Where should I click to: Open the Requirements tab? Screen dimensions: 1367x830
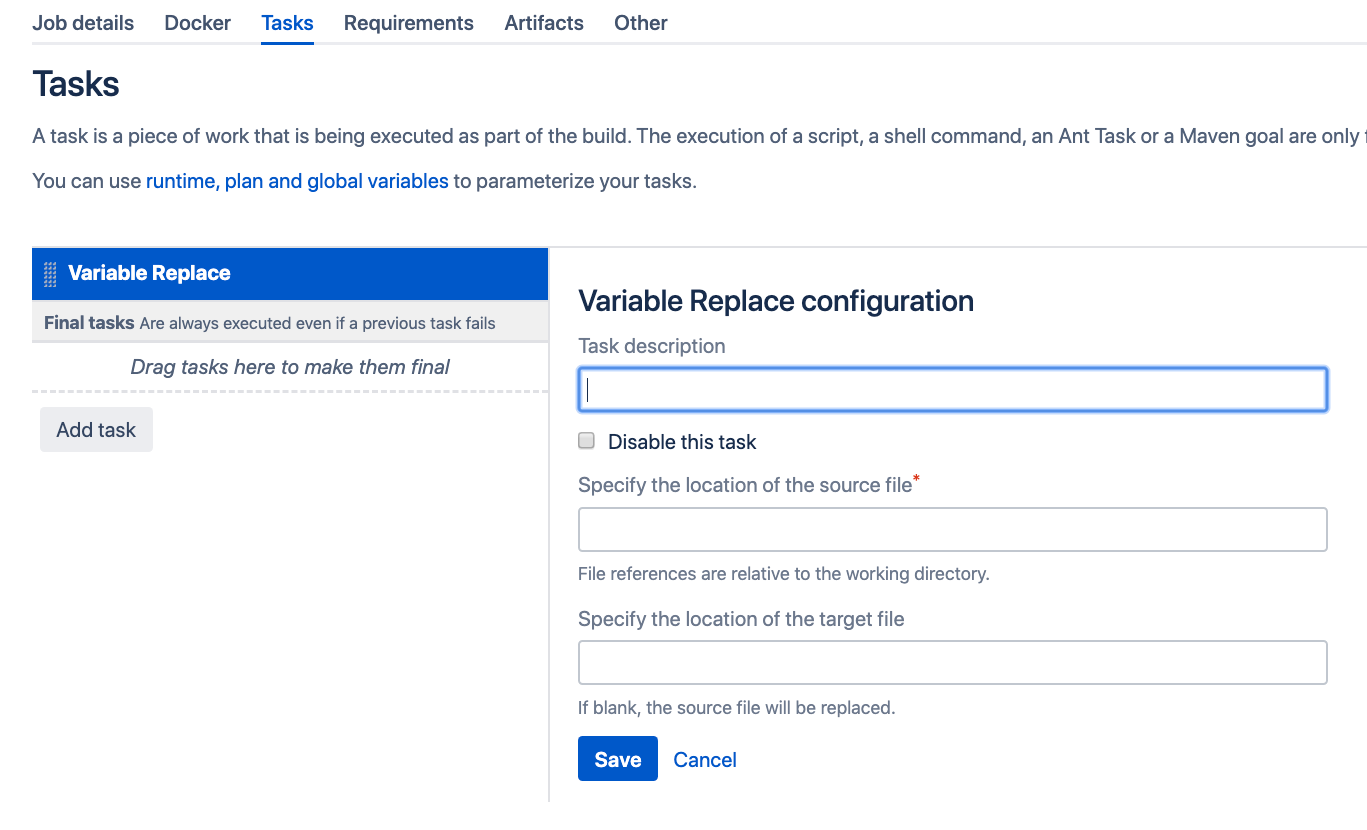coord(409,23)
